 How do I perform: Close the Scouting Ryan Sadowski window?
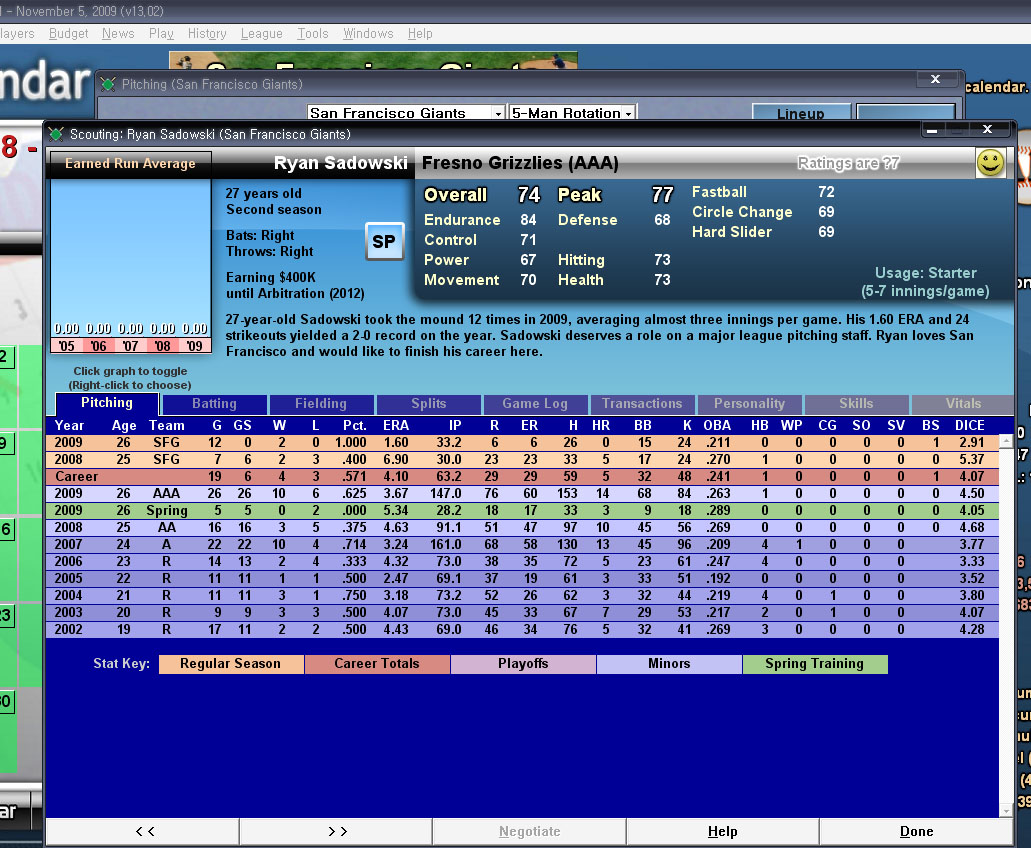pos(987,130)
